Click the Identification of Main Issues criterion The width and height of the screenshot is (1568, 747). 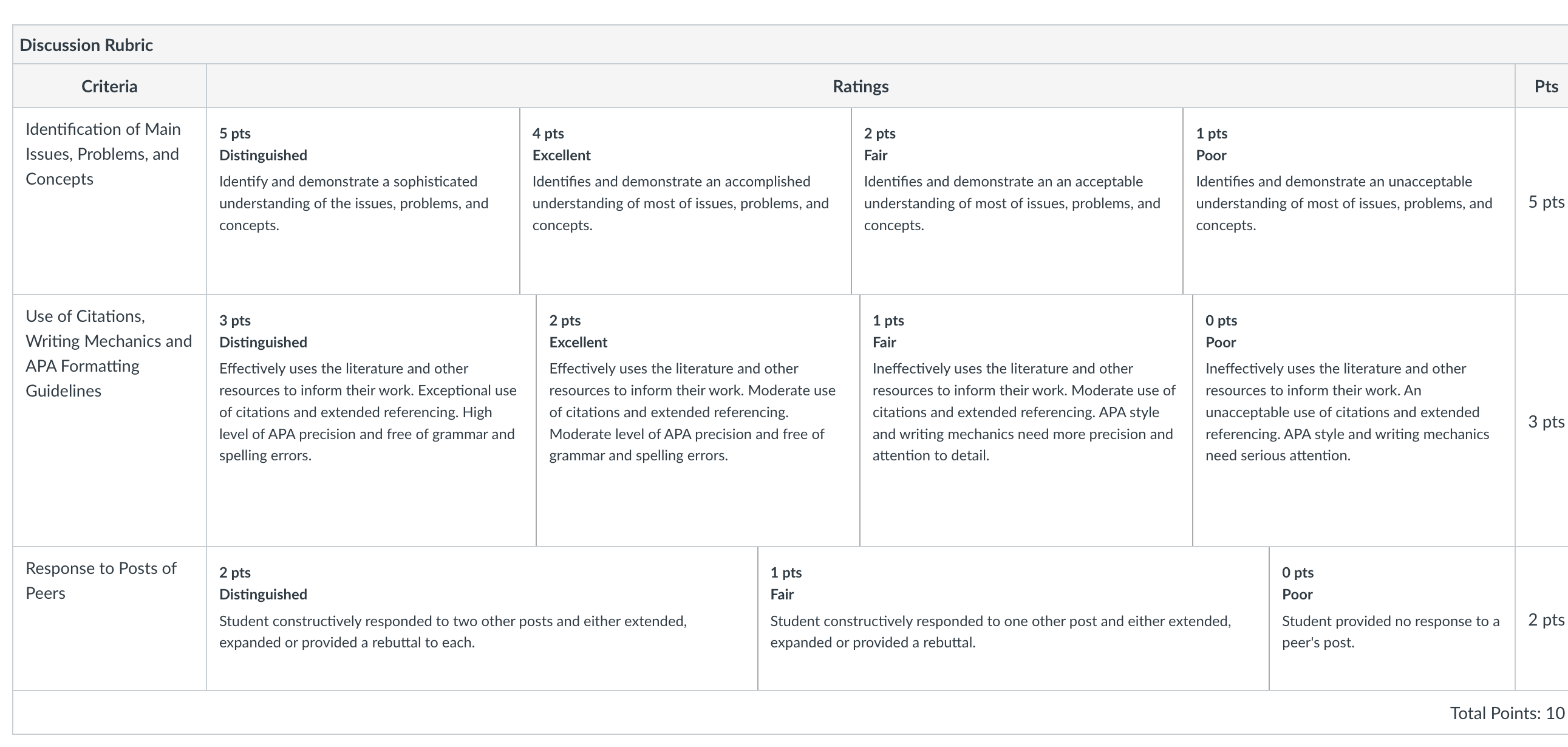pos(103,154)
